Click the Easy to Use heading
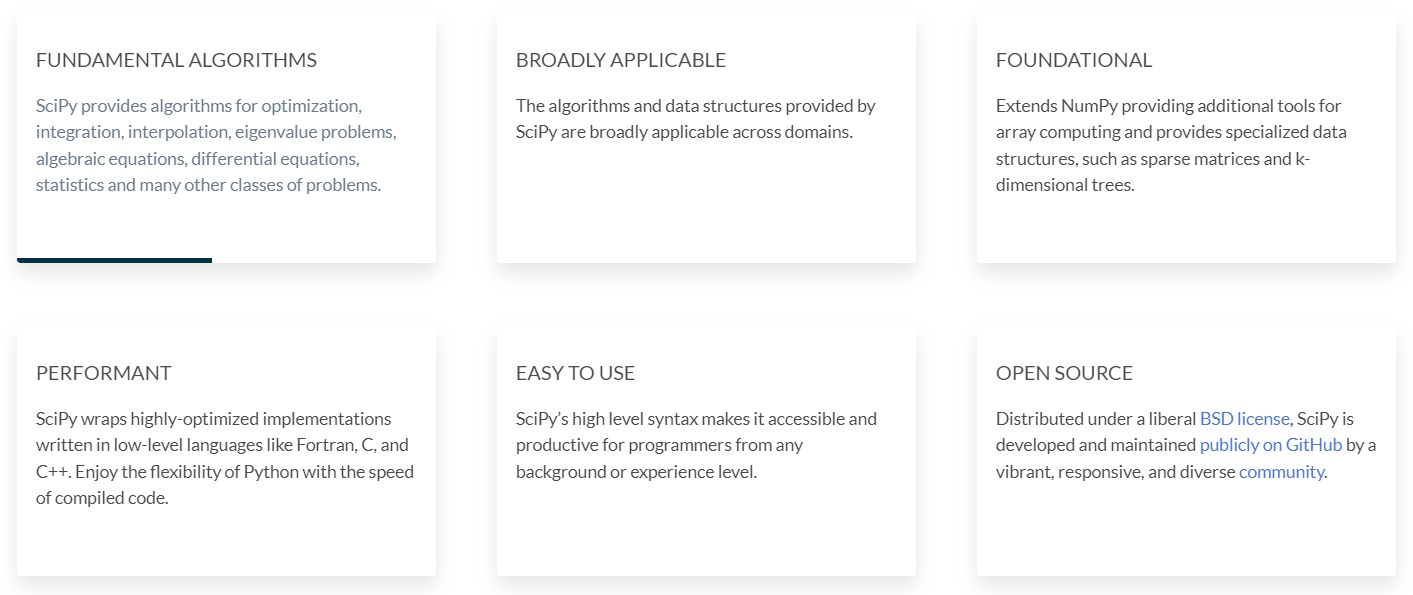 [x=574, y=373]
